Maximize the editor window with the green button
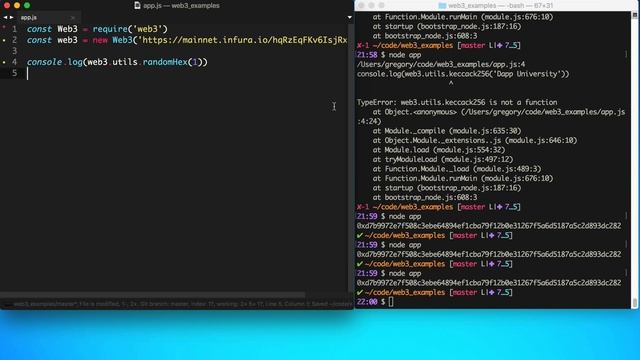Screen dimensions: 640x360 click(27, 5)
